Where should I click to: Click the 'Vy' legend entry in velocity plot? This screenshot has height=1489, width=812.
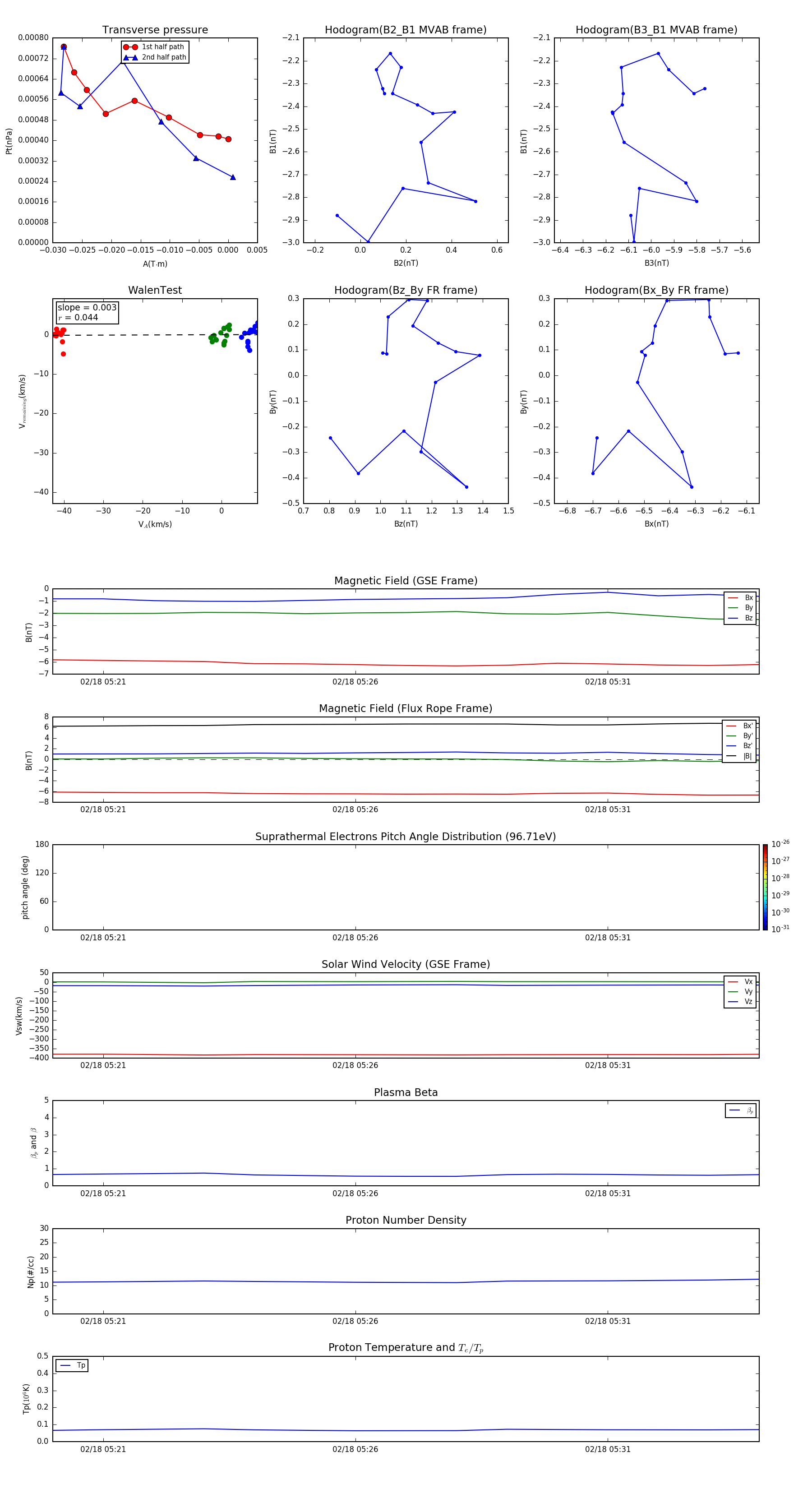tap(740, 992)
